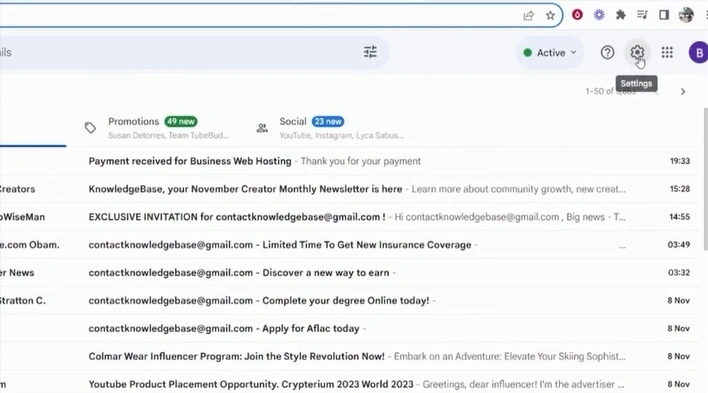The height and width of the screenshot is (393, 708).
Task: Open the Chrome profile picture
Action: tap(686, 15)
